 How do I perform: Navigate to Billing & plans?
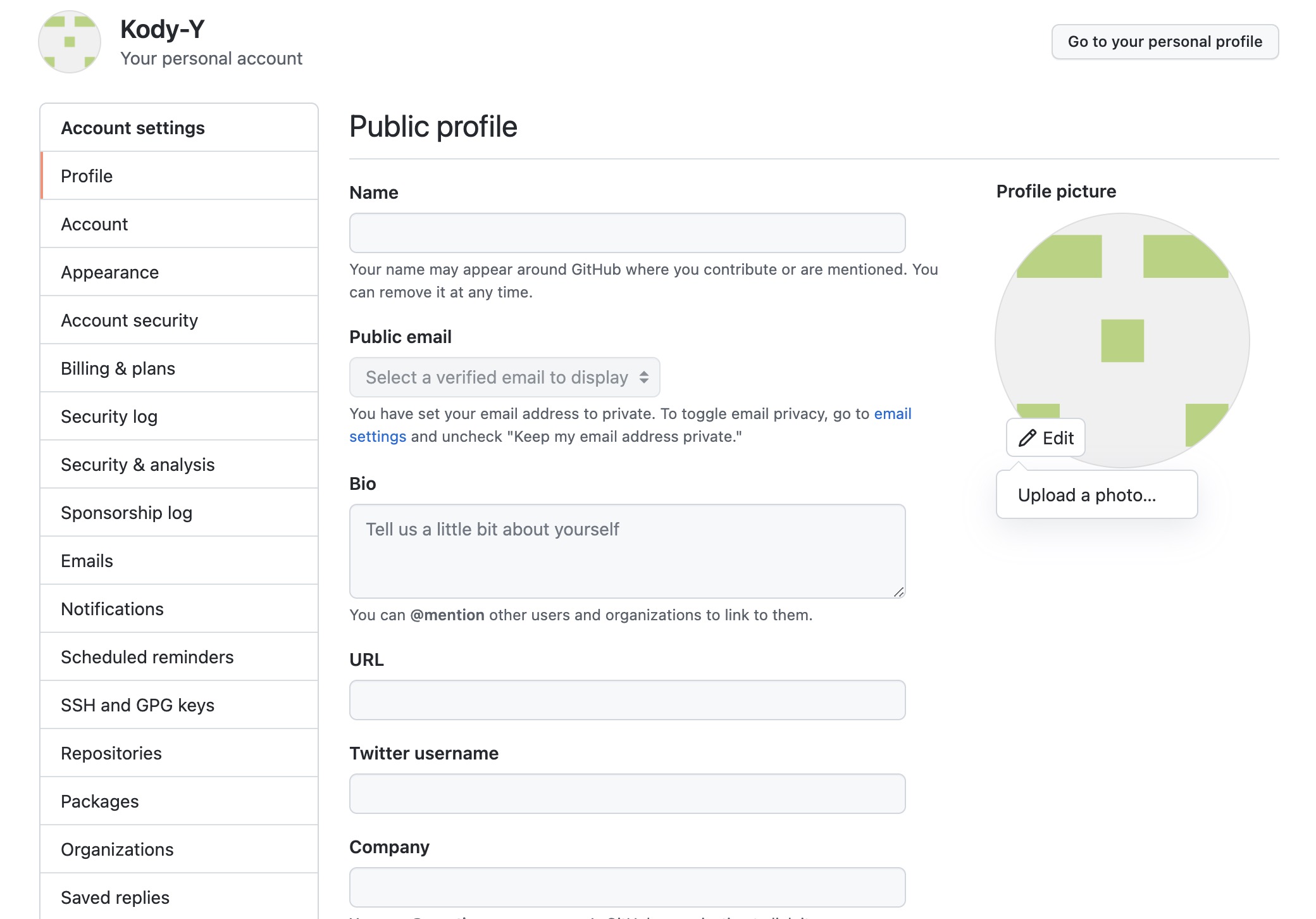coord(118,368)
